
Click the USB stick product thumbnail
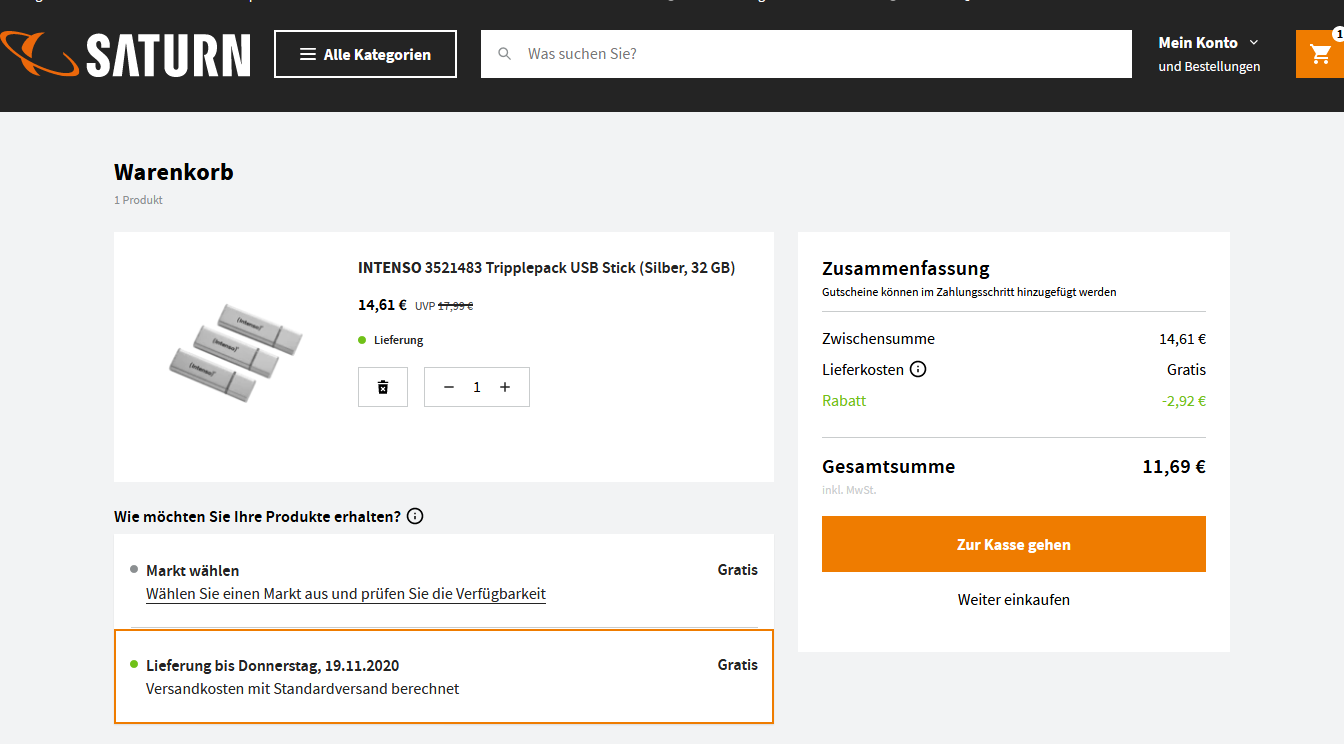pos(235,350)
